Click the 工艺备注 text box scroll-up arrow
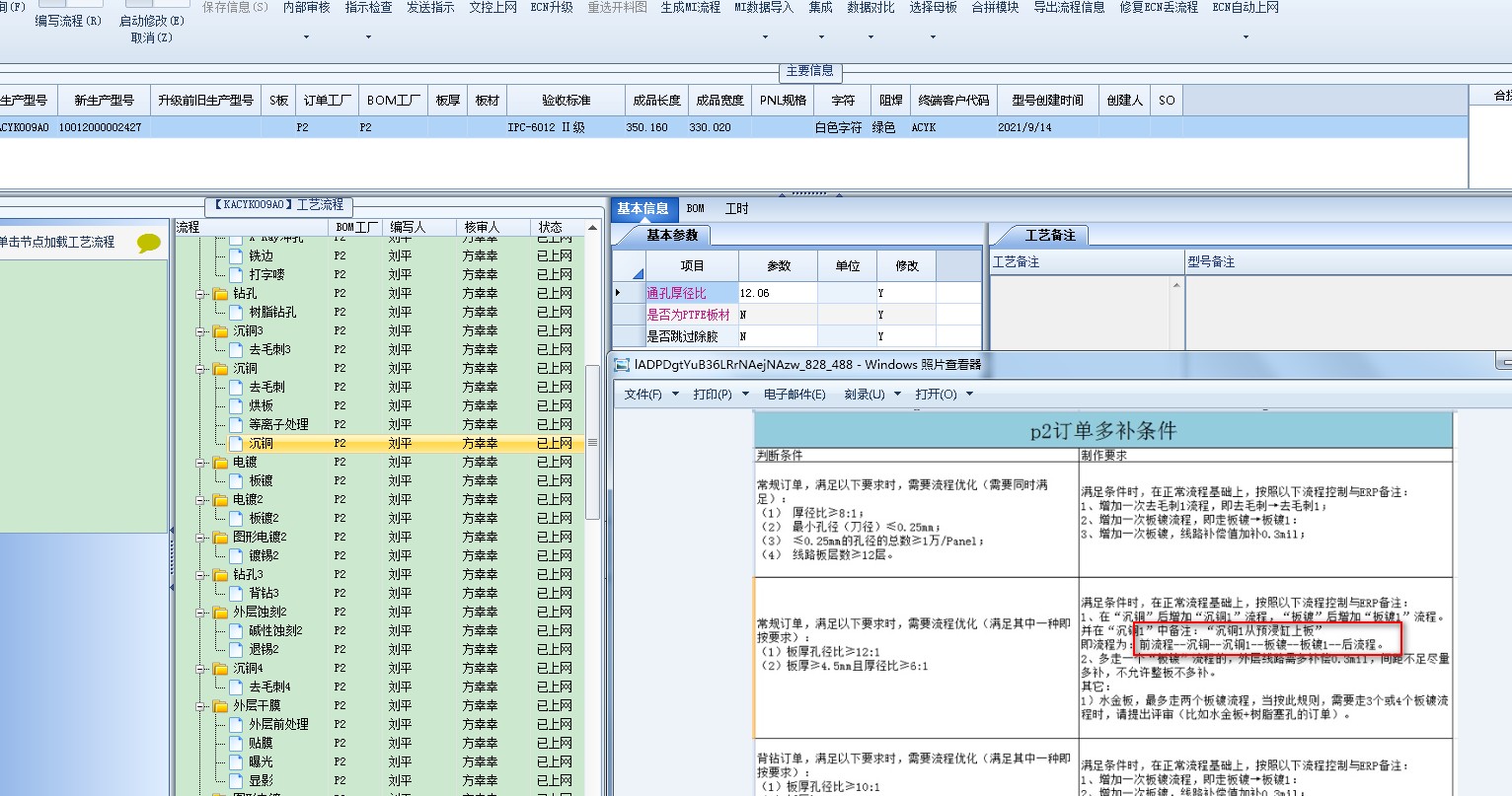Screen dimensions: 1512x796 pos(1176,285)
